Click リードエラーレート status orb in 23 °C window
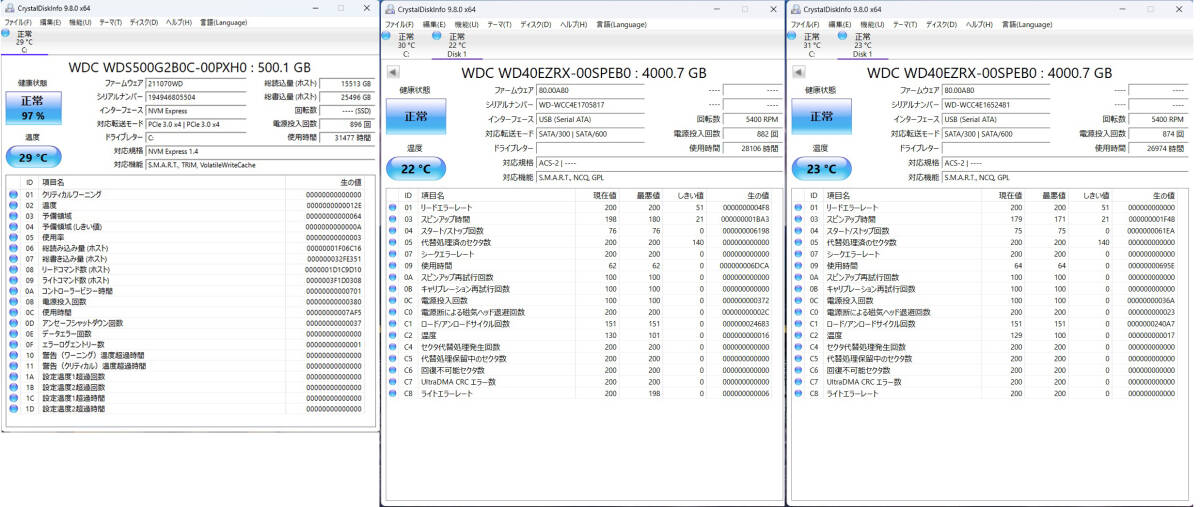Image resolution: width=1200 pixels, height=507 pixels. click(x=798, y=207)
